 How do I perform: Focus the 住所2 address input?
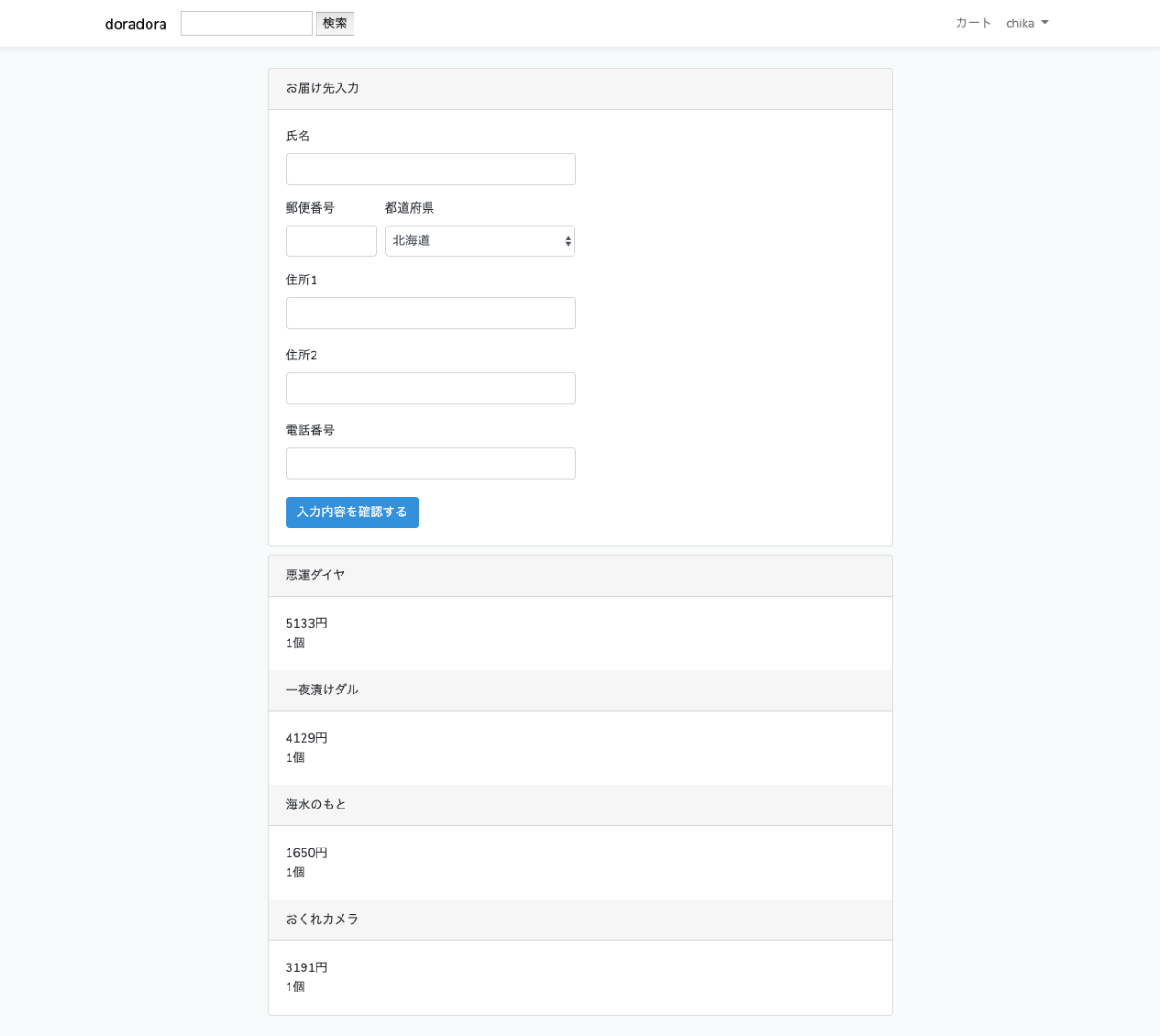[x=431, y=388]
